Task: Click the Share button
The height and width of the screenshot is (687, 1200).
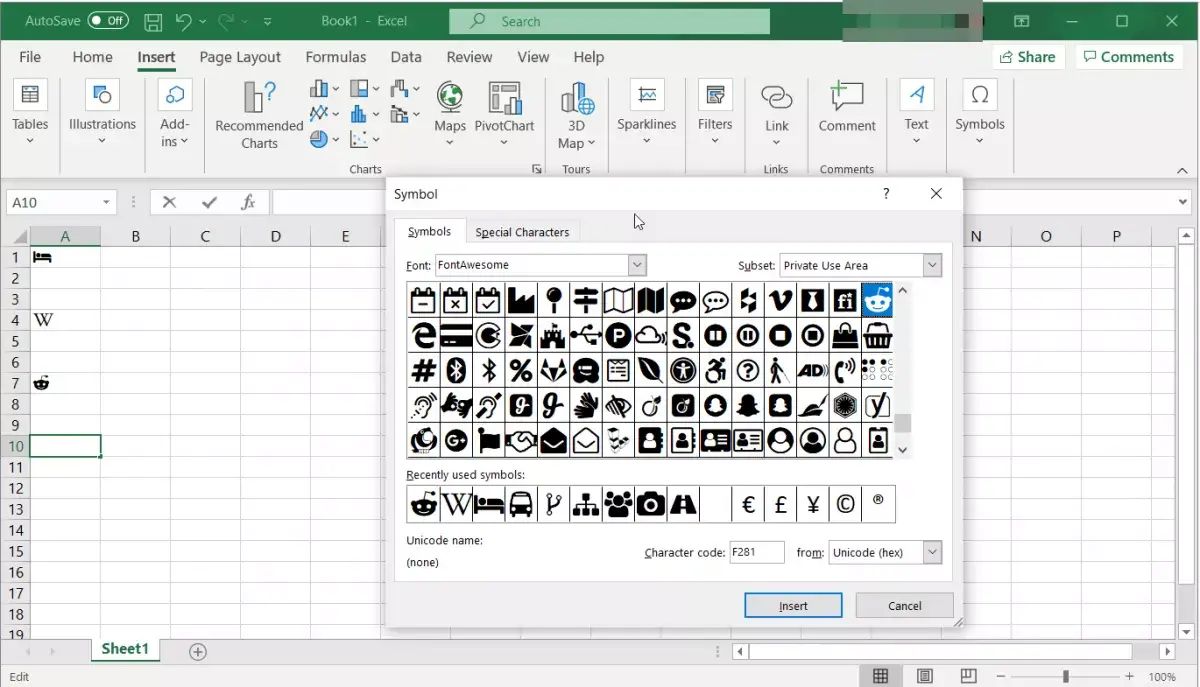Action: click(x=1026, y=57)
